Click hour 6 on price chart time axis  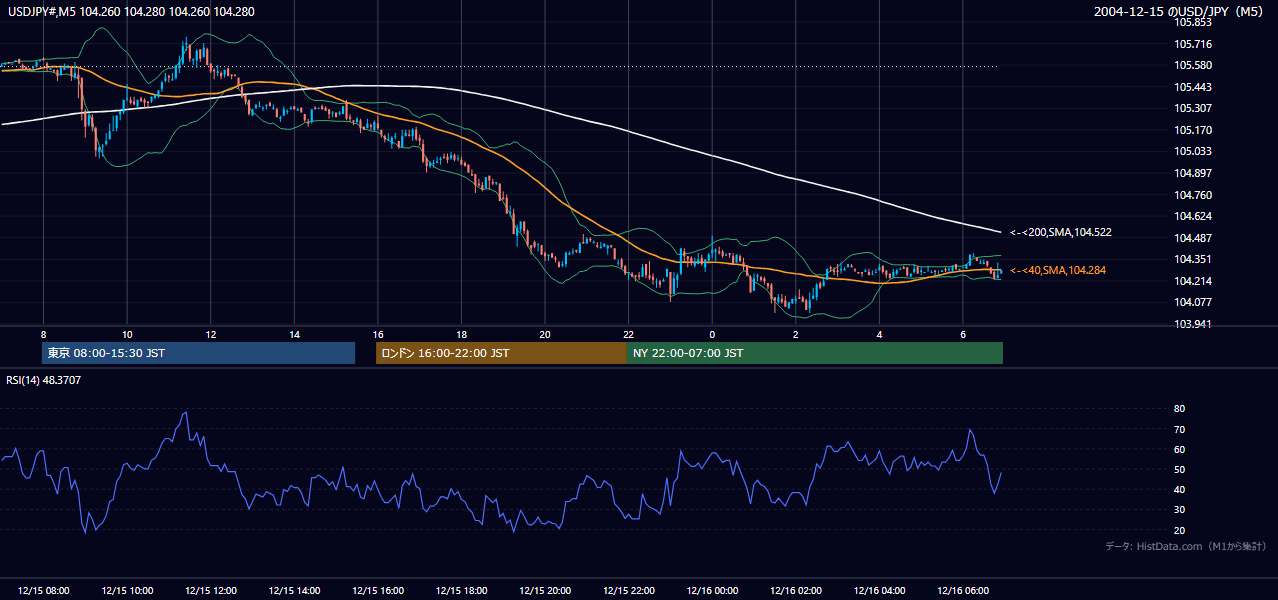click(962, 334)
